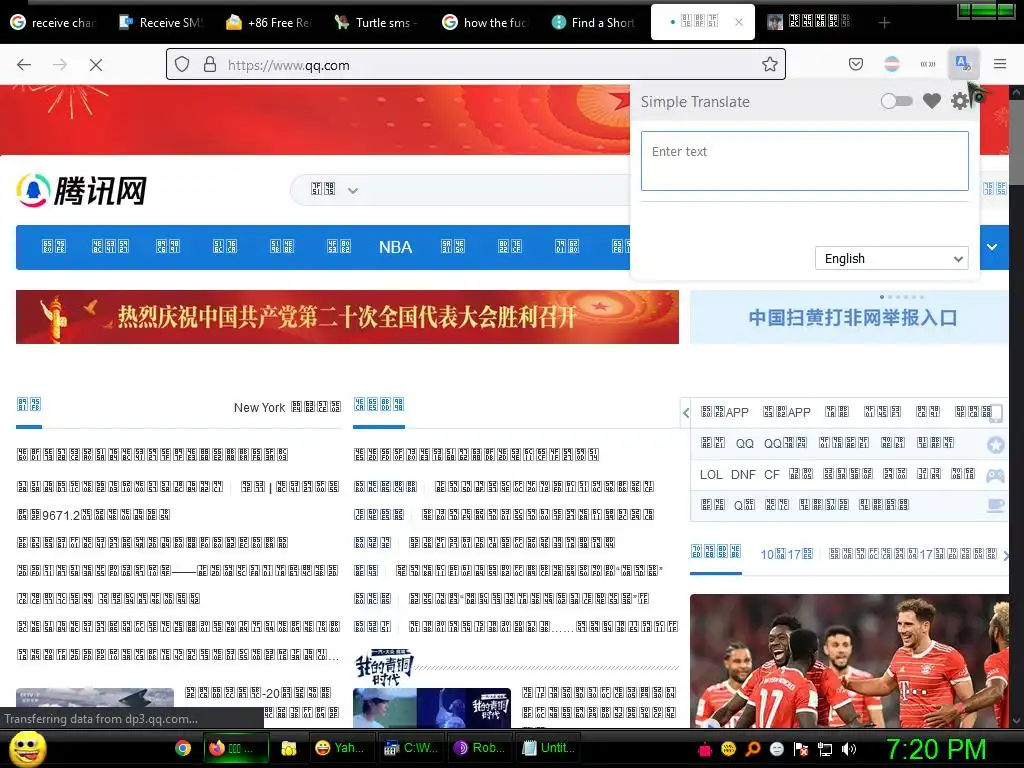Save page to Pocket
The image size is (1024, 768).
click(856, 64)
